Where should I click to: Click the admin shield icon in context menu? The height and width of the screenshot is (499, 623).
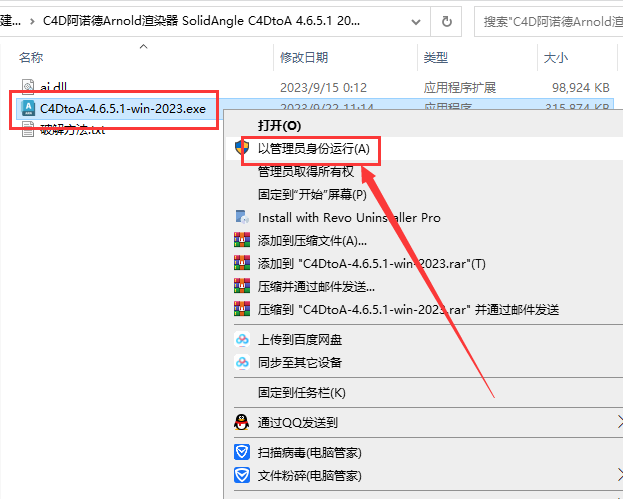[x=242, y=148]
